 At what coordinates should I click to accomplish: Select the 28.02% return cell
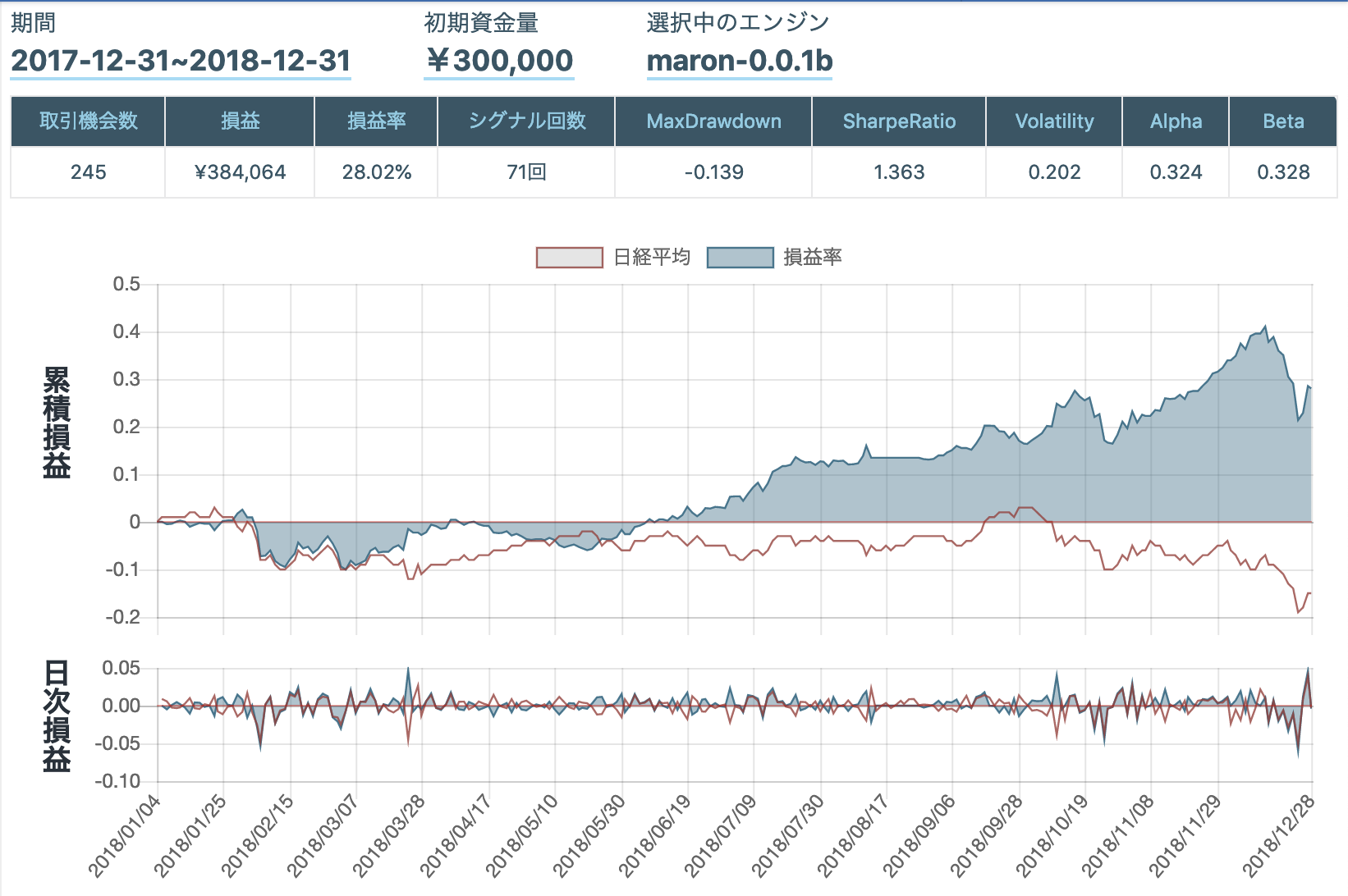376,172
